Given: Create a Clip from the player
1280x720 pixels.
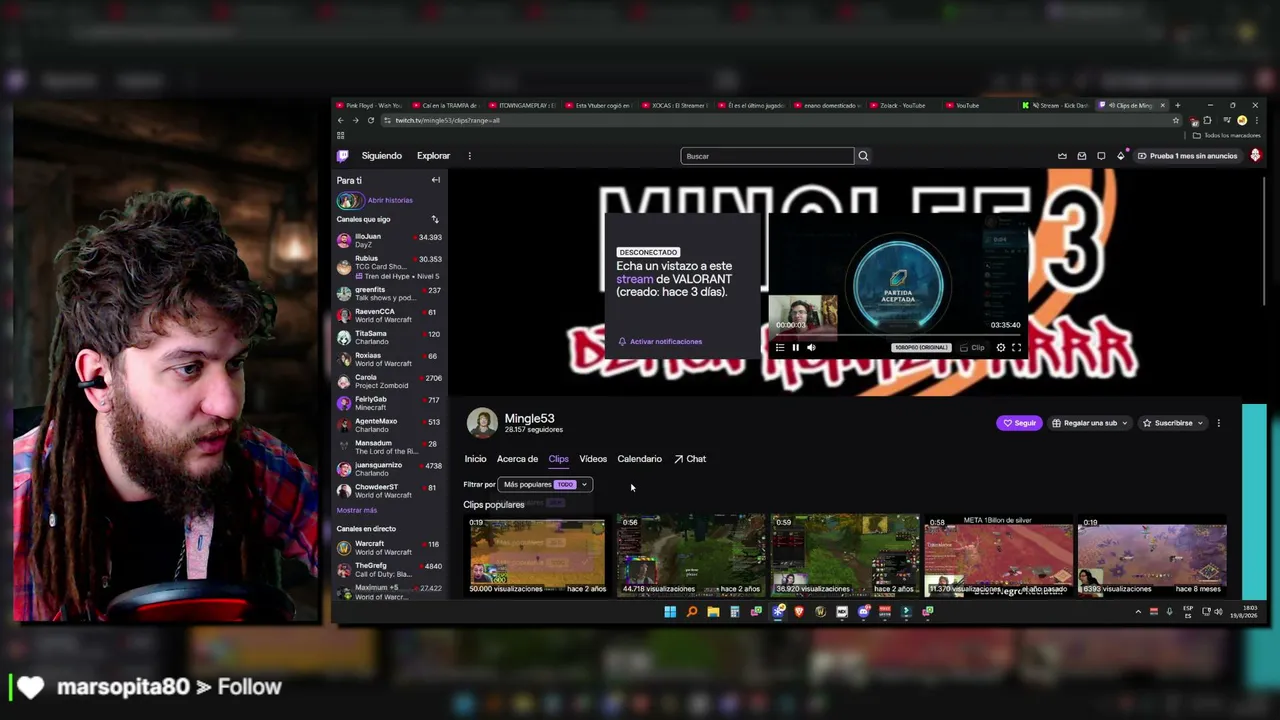Looking at the screenshot, I should [x=972, y=348].
